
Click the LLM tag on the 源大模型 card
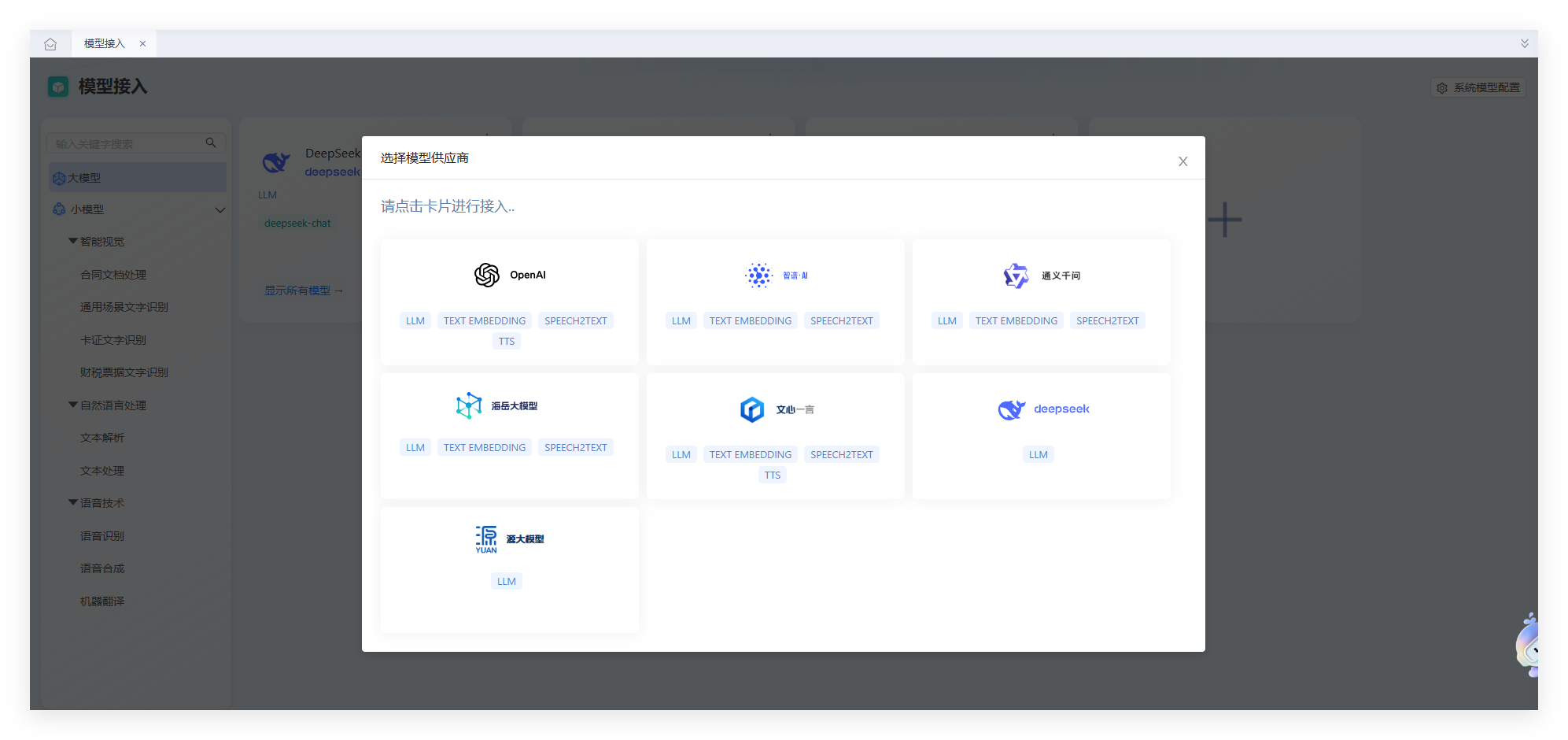coord(507,582)
